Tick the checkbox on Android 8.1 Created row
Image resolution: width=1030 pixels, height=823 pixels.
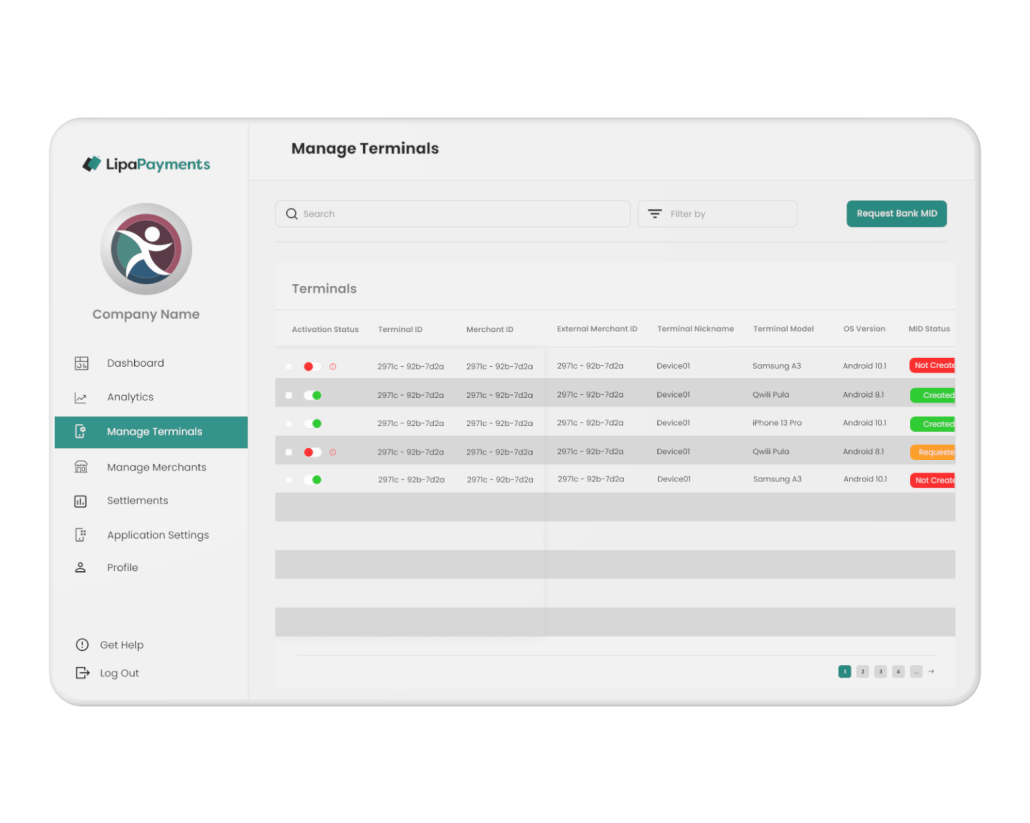[x=289, y=395]
